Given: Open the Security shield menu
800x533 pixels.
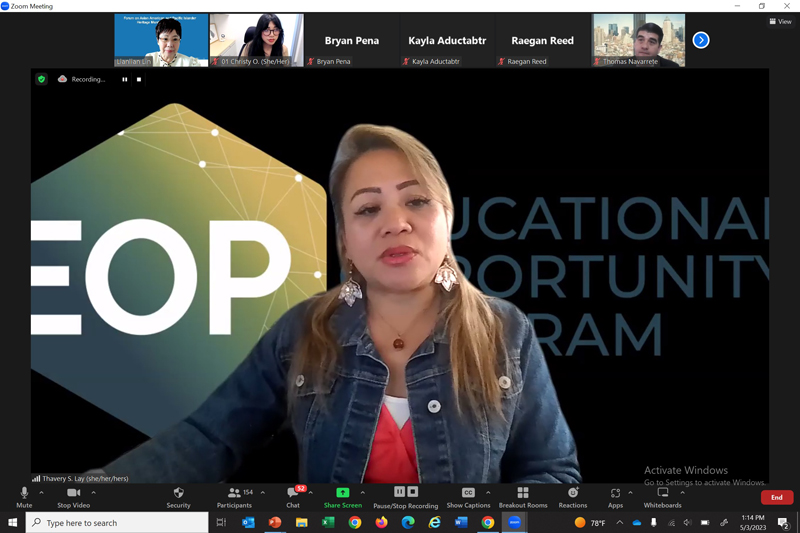Looking at the screenshot, I should coord(178,497).
